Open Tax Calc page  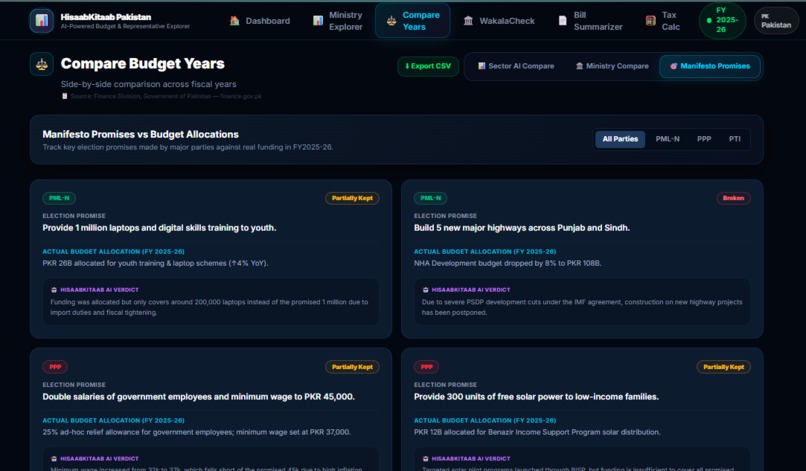[663, 21]
